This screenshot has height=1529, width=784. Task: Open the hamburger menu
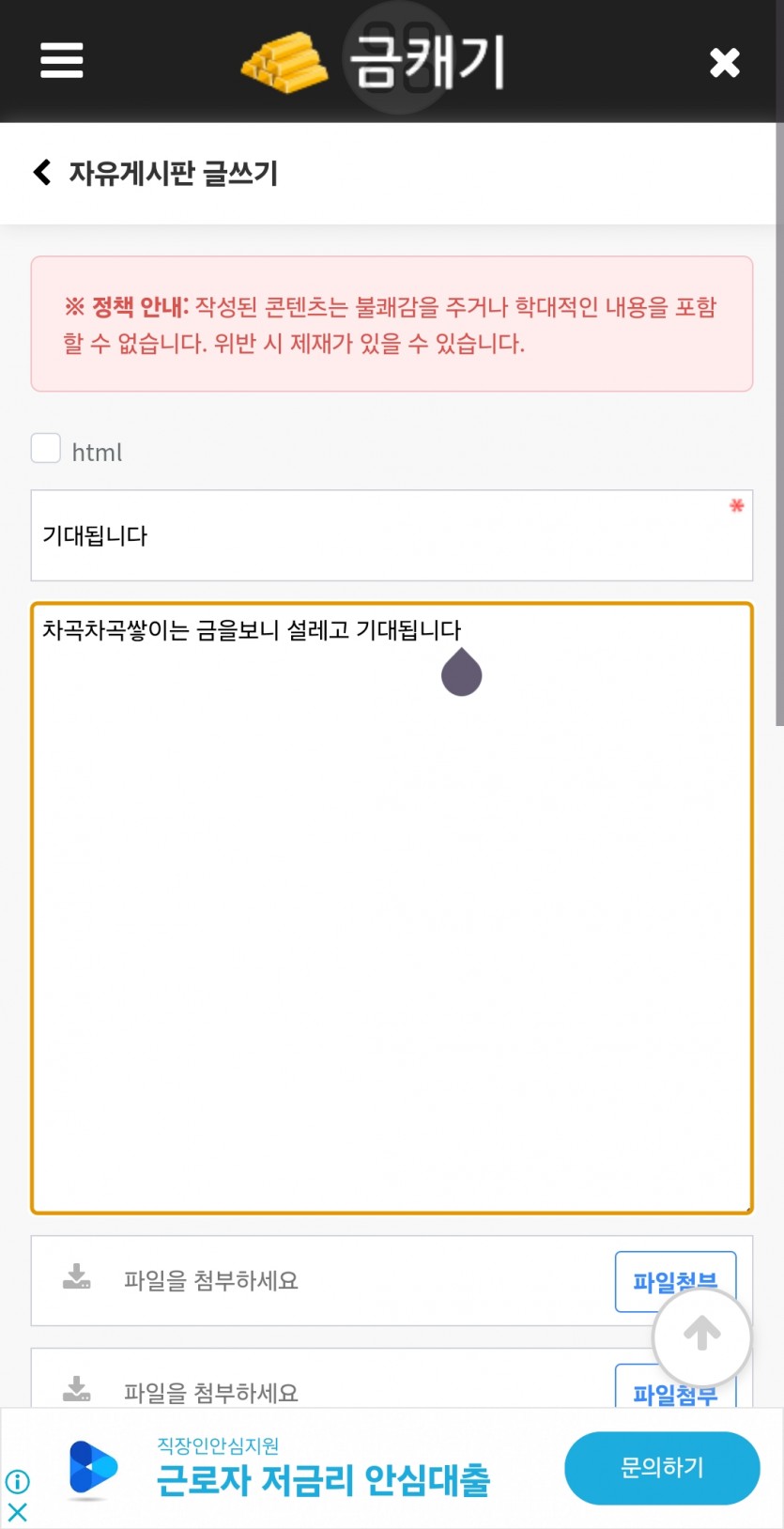[x=62, y=61]
